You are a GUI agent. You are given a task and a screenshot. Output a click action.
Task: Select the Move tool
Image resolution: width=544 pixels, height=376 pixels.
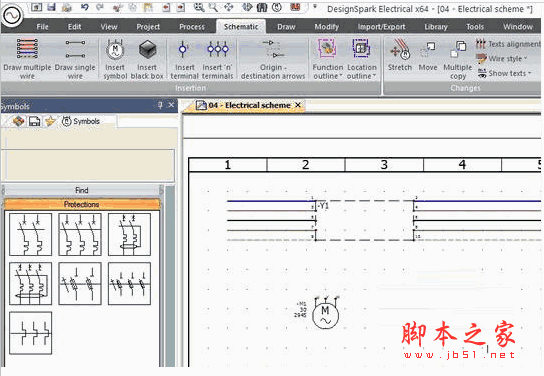pyautogui.click(x=428, y=55)
